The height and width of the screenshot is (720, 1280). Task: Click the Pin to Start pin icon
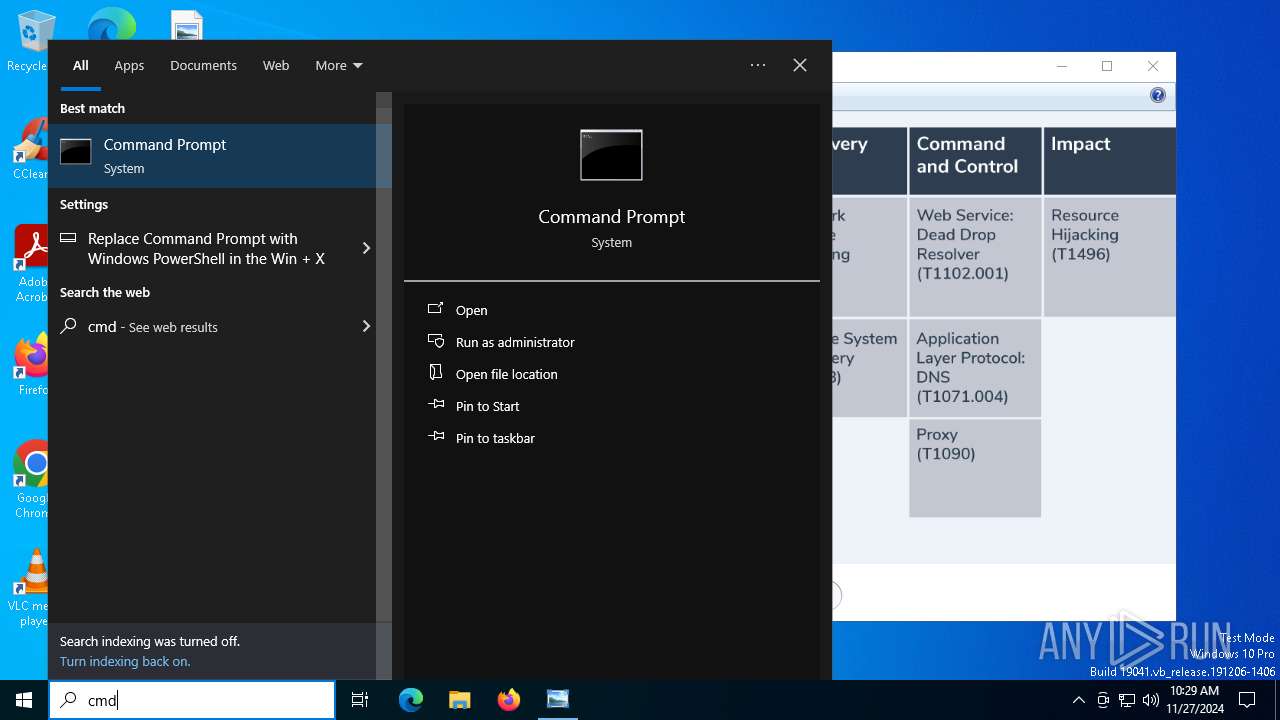coord(436,405)
